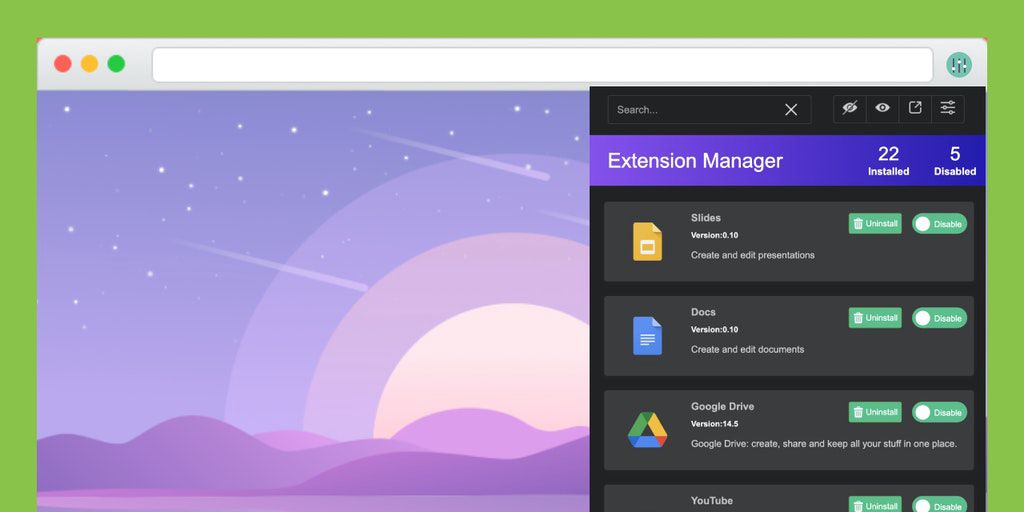Viewport: 1024px width, 512px height.
Task: Click the crossed-out eye icon
Action: pos(850,108)
